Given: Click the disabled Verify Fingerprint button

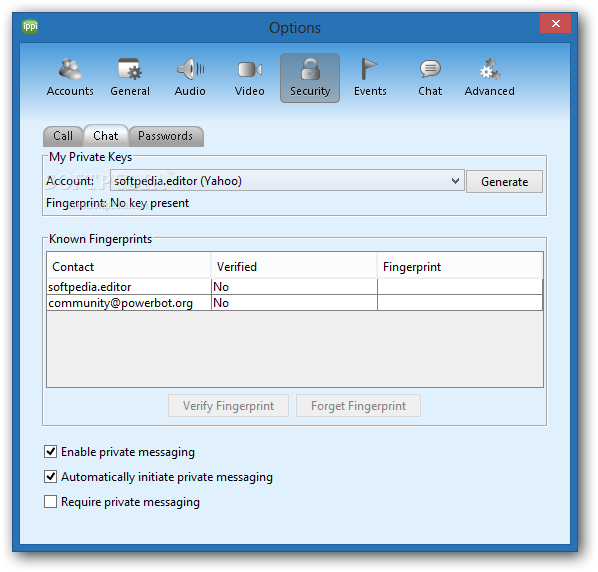Looking at the screenshot, I should [228, 406].
